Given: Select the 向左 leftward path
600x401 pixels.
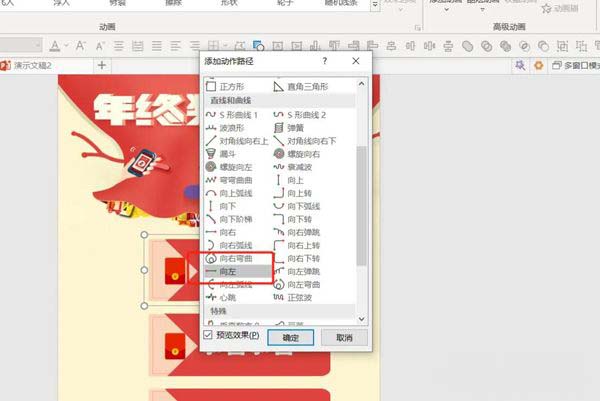Looking at the screenshot, I should tap(237, 271).
